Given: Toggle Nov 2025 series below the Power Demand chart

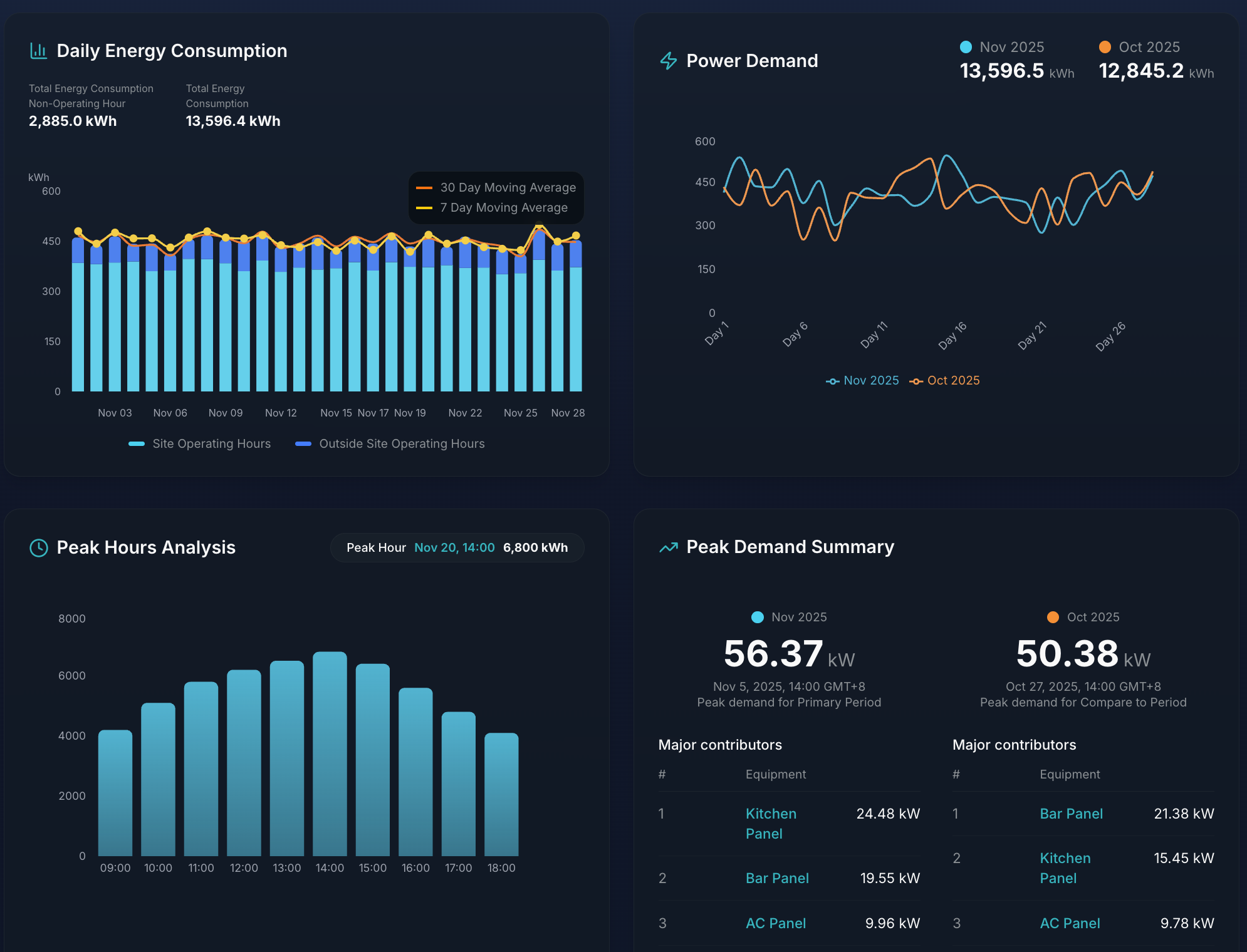Looking at the screenshot, I should pos(862,380).
